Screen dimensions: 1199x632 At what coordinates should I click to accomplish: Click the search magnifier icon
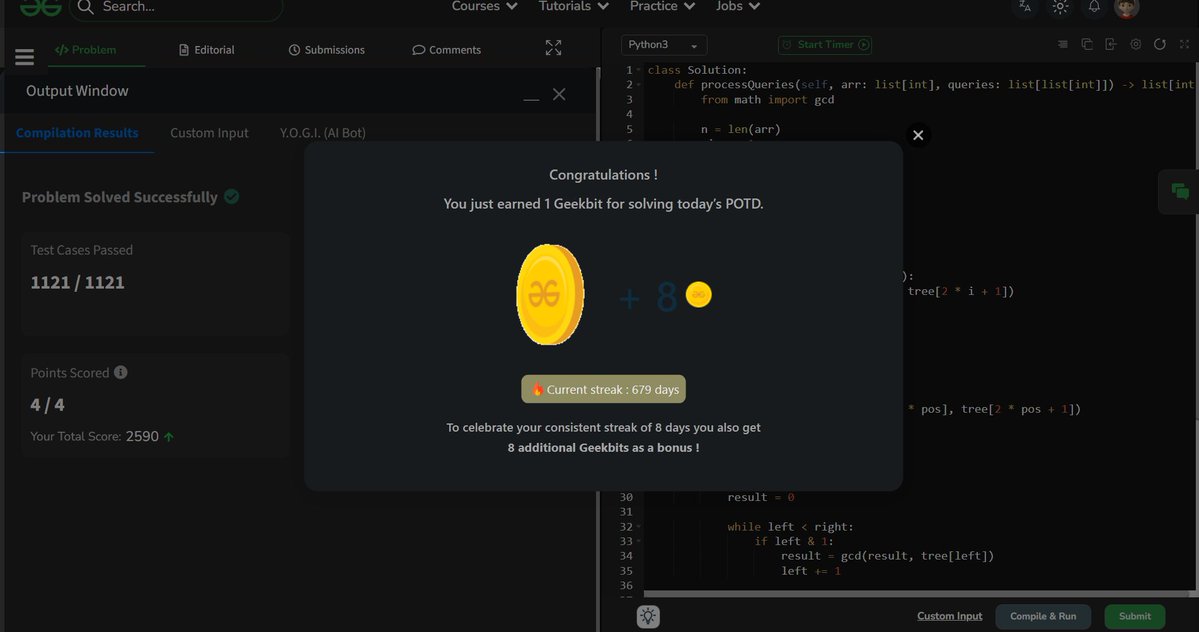86,7
